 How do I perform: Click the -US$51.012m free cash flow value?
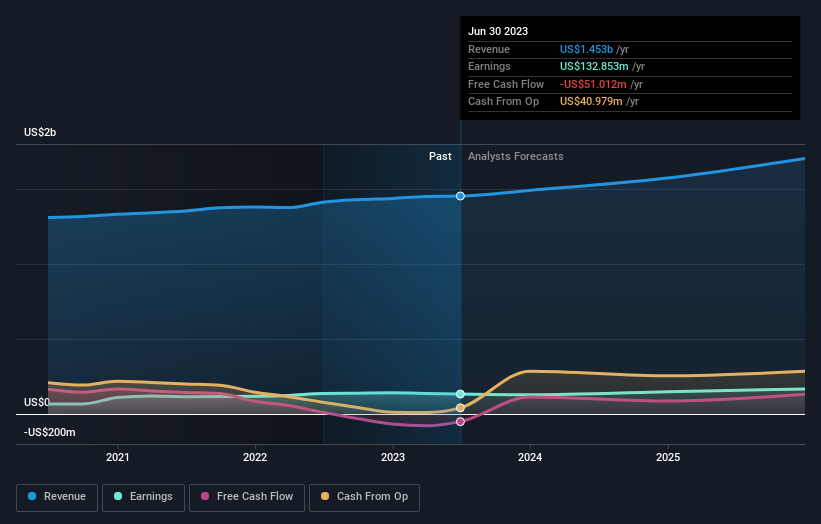tap(593, 84)
